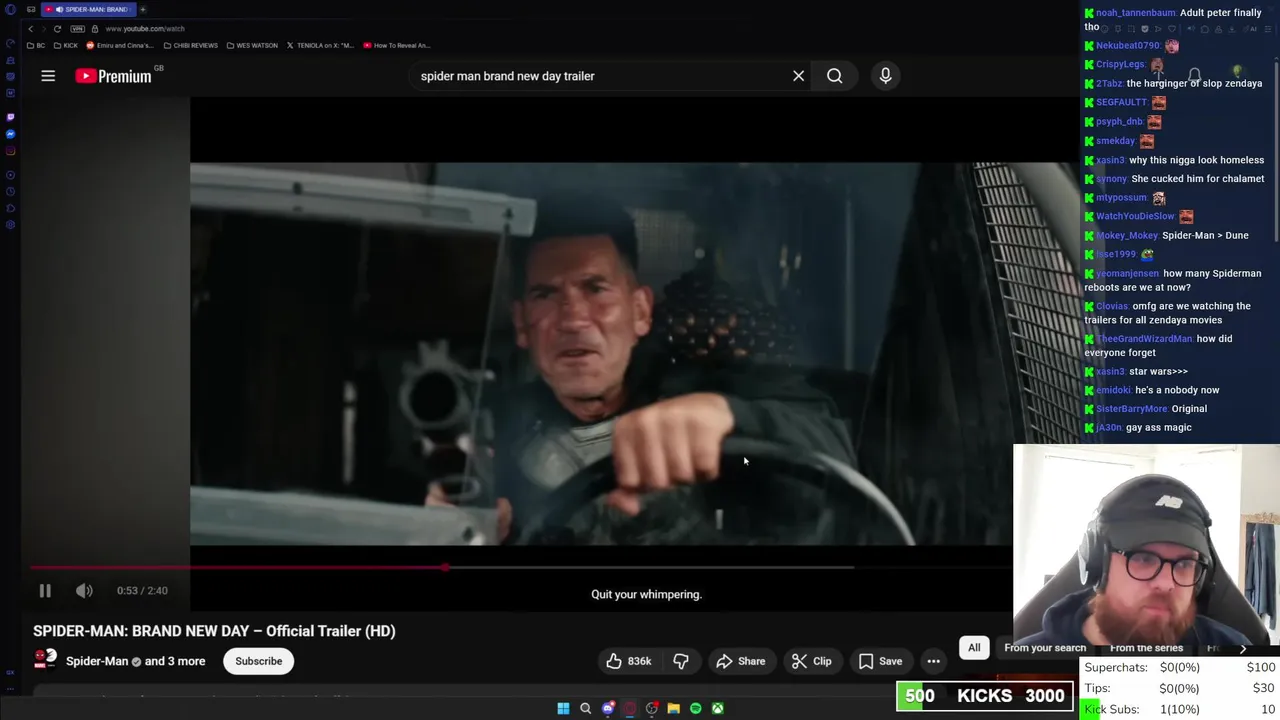The width and height of the screenshot is (1280, 720).
Task: Open the CHIBI REVIEWS bookmarks folder
Action: tap(190, 45)
